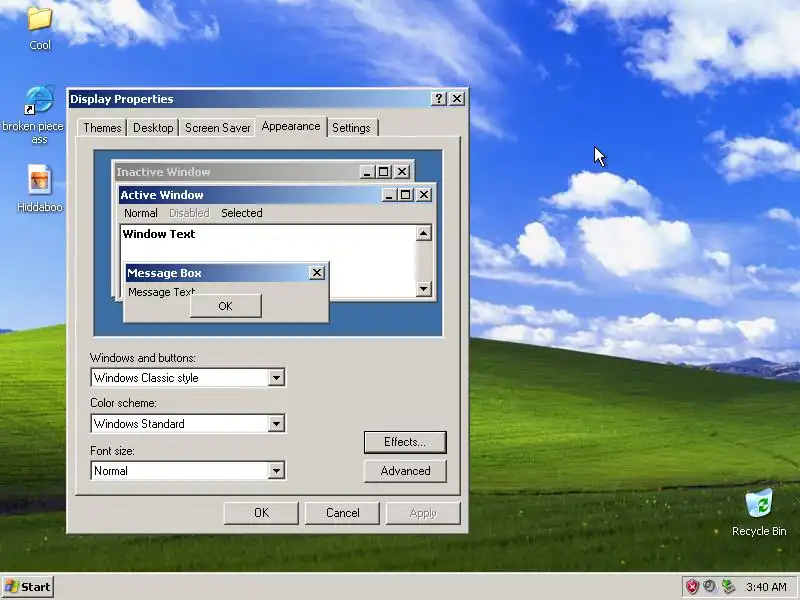Click Inactive Window preview minimize icon
This screenshot has width=800, height=600.
click(367, 171)
